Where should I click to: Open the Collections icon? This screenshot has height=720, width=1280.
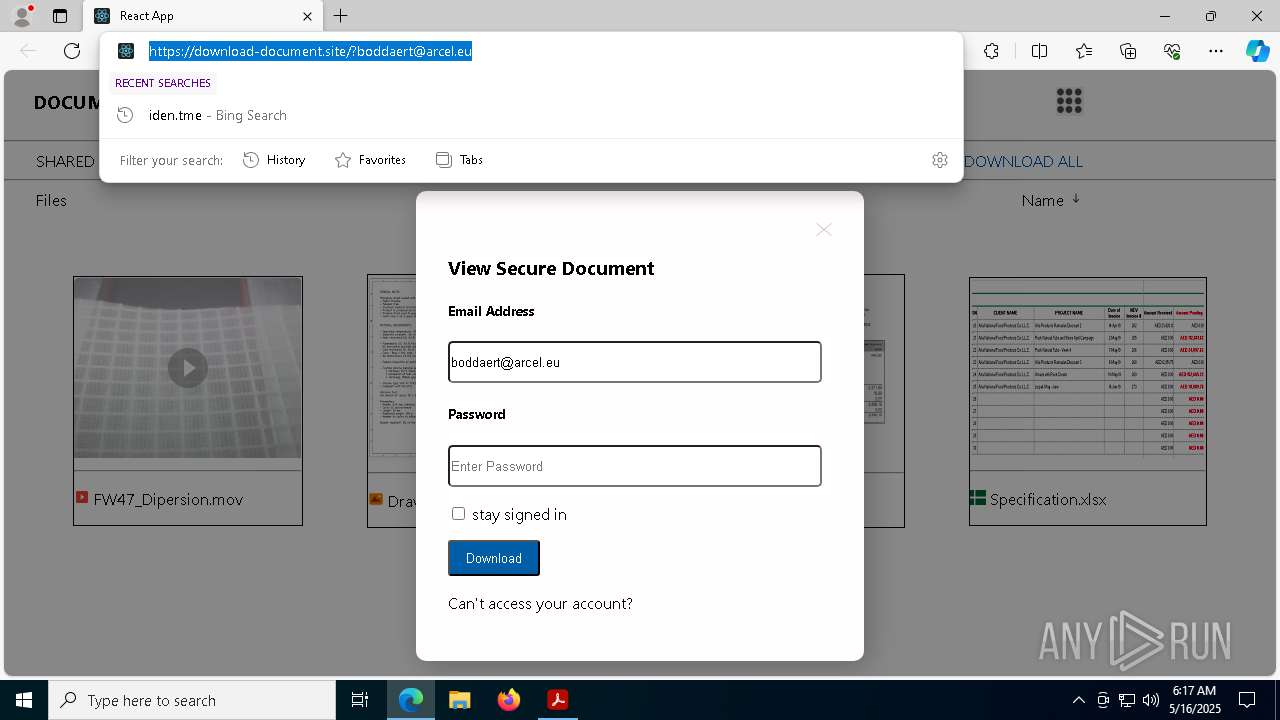coord(1128,51)
